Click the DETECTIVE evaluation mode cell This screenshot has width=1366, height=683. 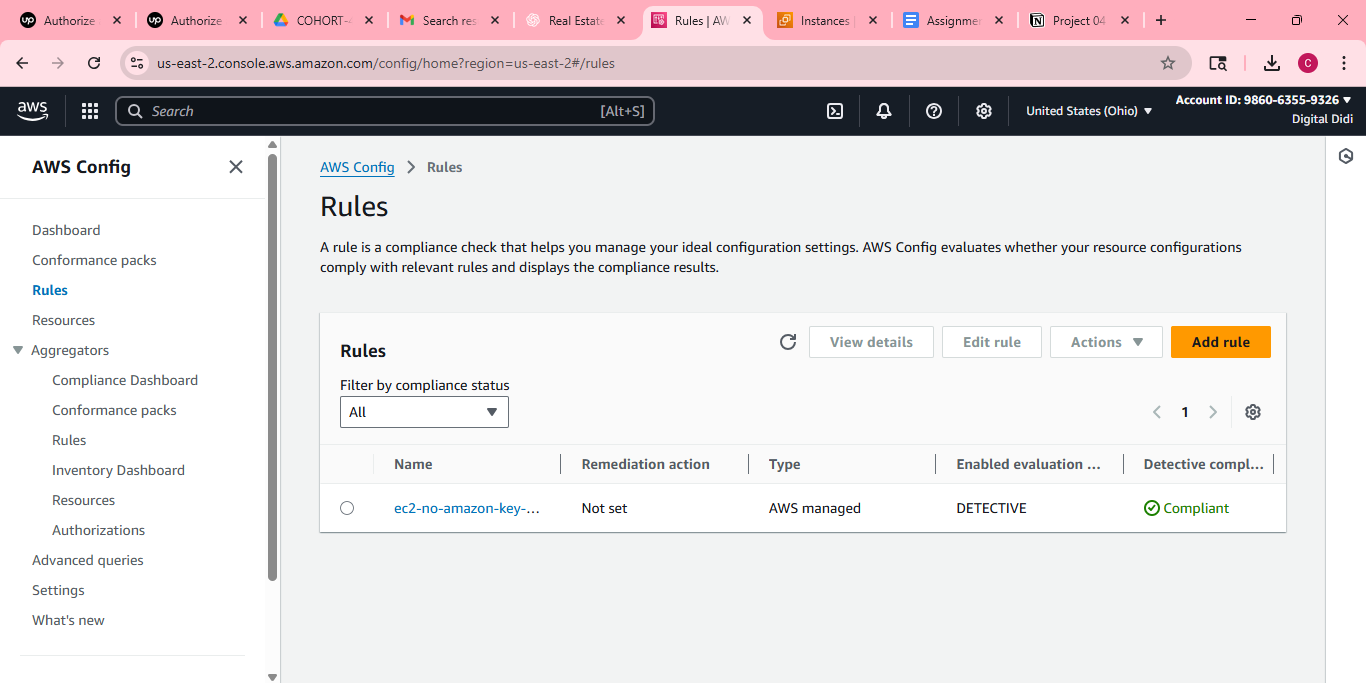click(x=992, y=508)
